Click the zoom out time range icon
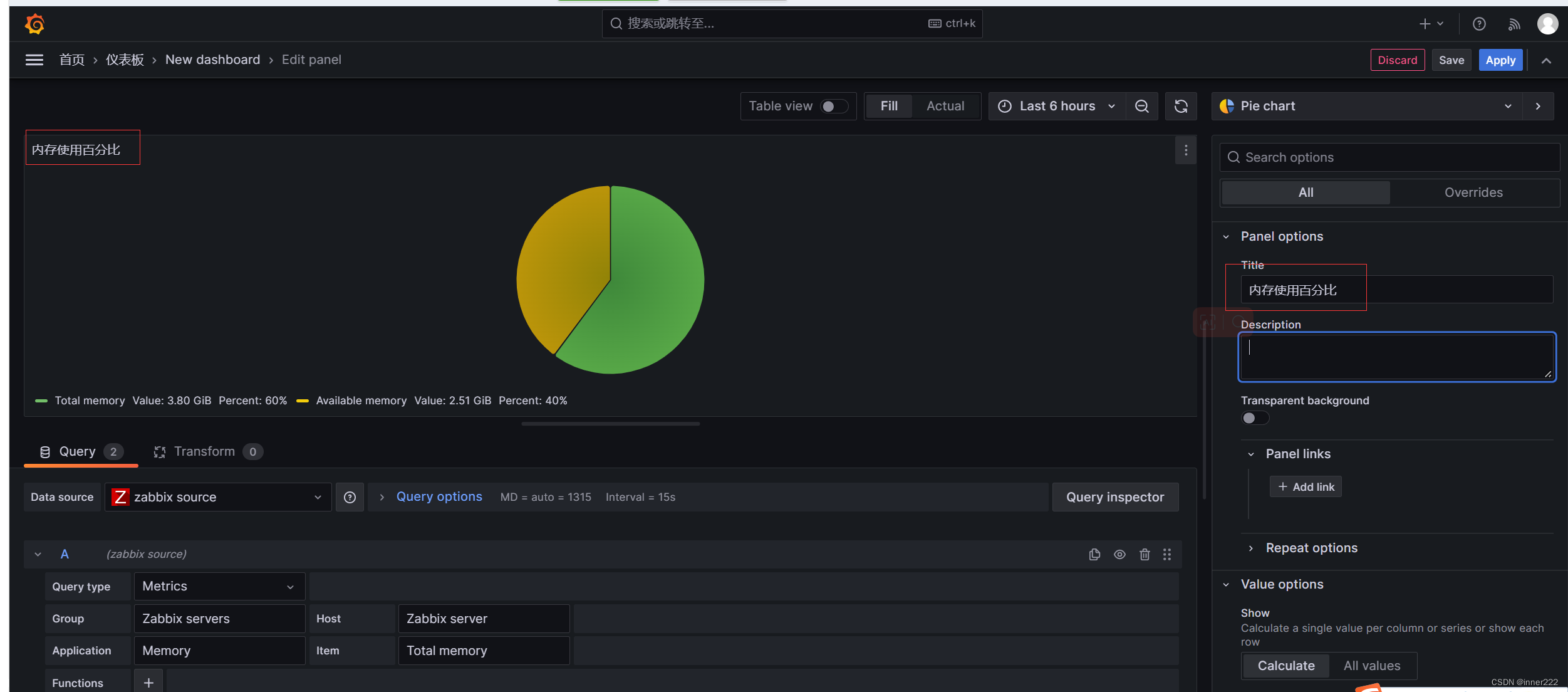1568x692 pixels. click(x=1143, y=105)
